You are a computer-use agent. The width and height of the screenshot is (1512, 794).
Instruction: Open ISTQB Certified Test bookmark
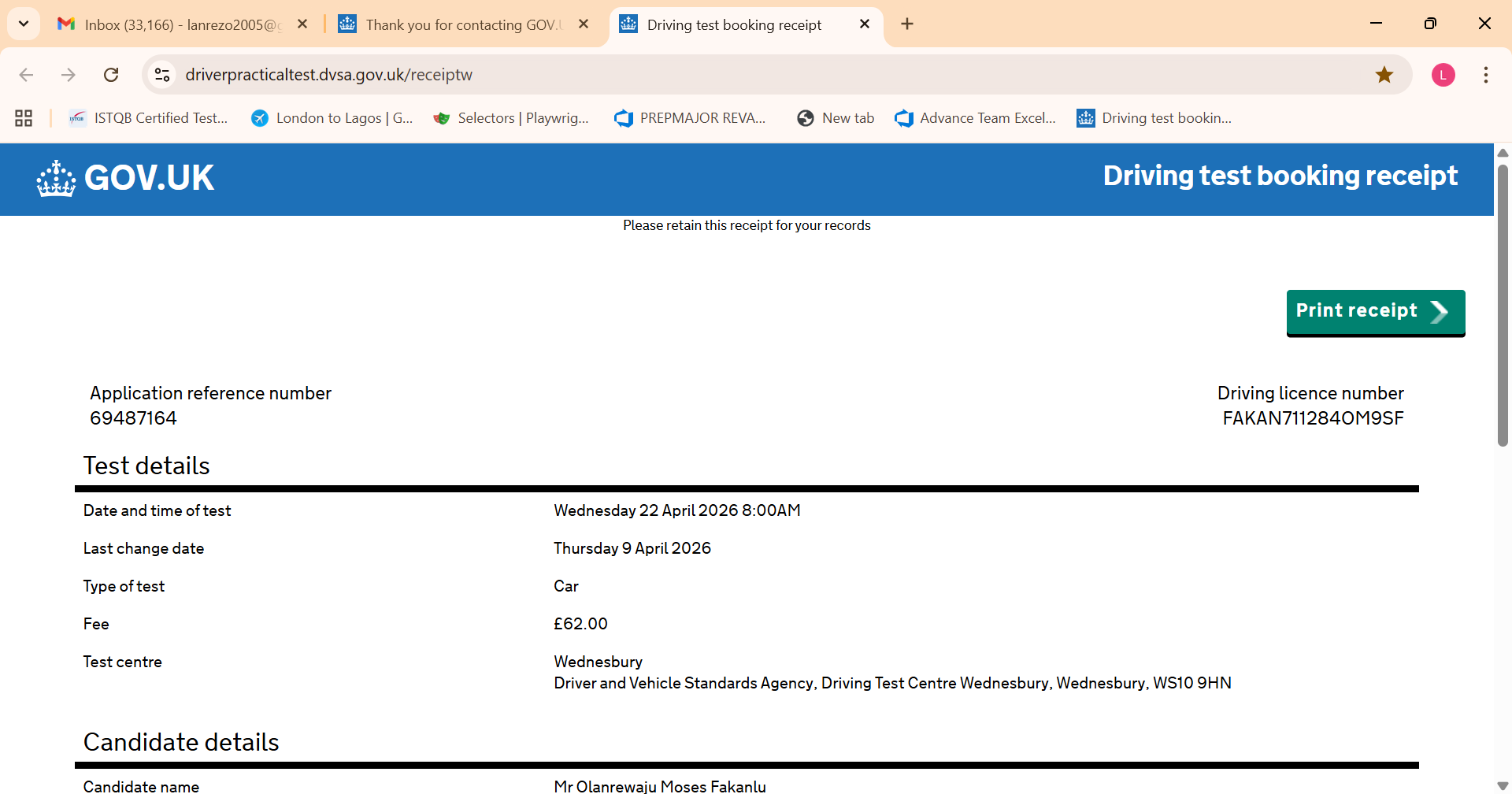coord(150,118)
